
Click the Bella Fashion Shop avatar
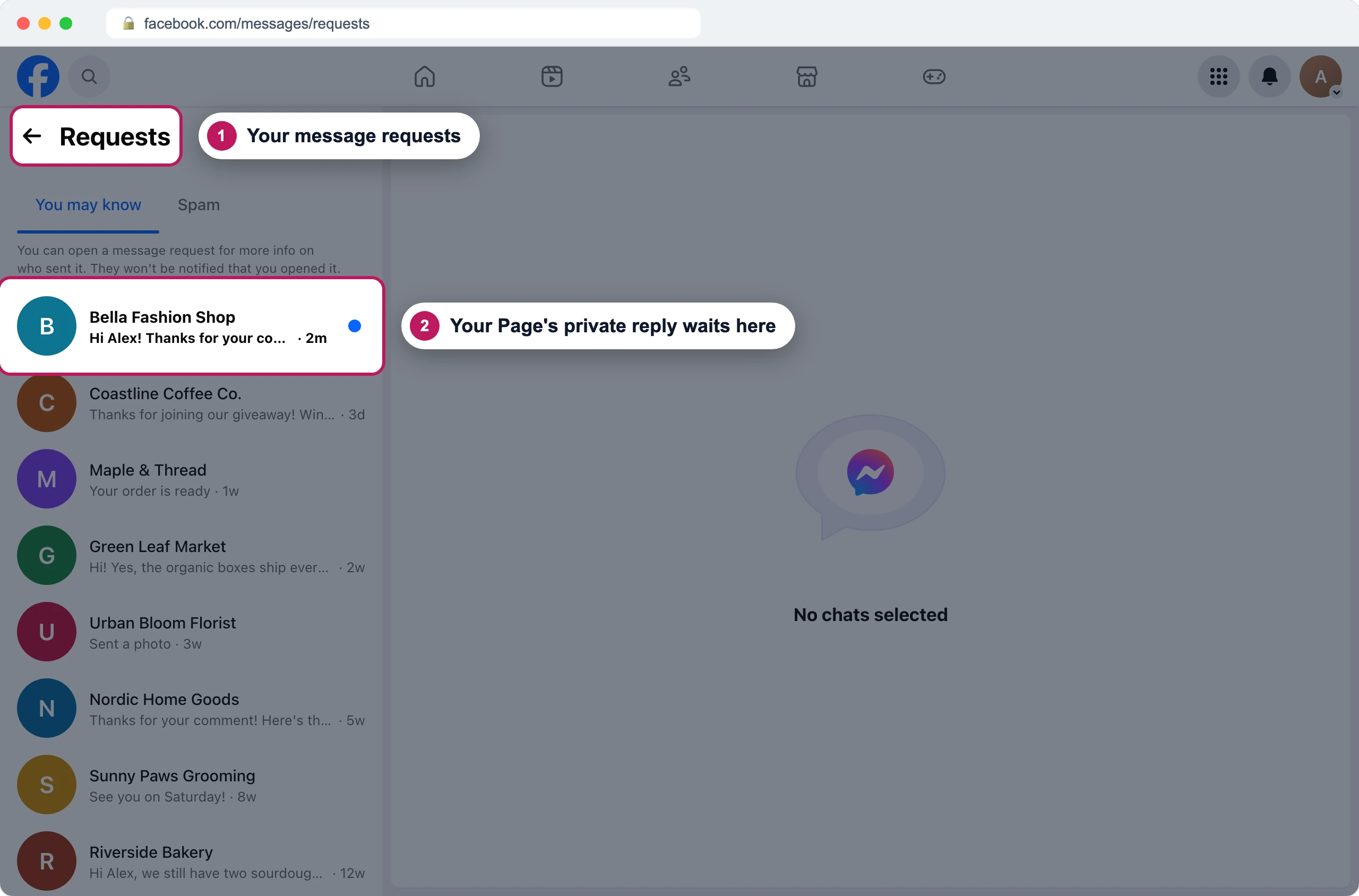46,326
